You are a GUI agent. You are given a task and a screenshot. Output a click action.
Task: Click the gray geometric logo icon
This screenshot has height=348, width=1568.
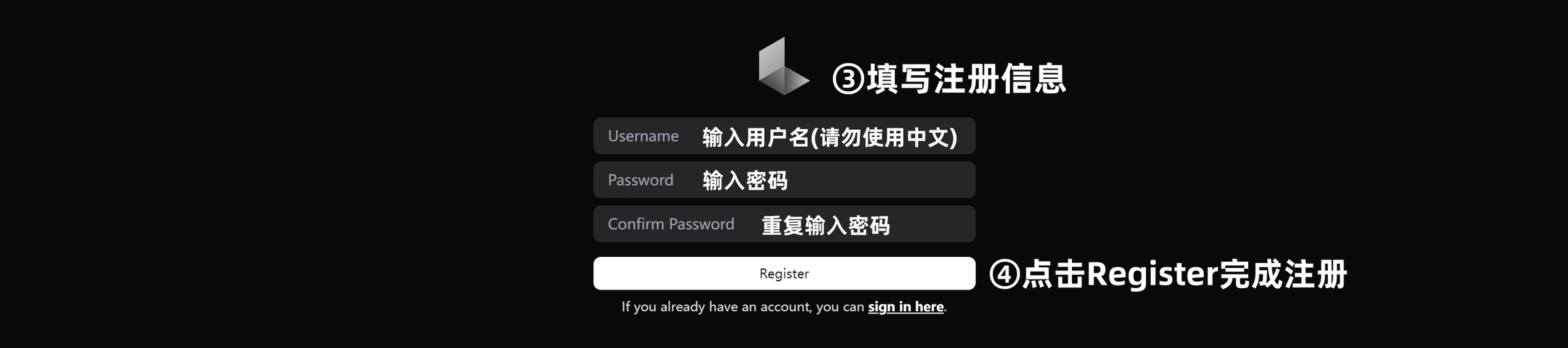coord(784,66)
